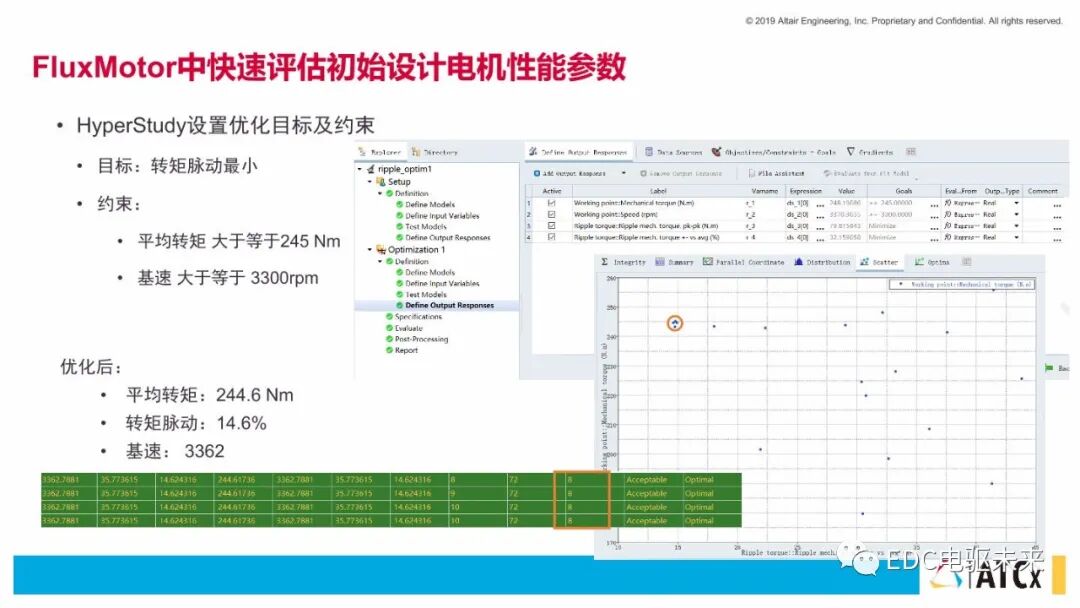The width and height of the screenshot is (1080, 608).
Task: Open Expression editor ellipsis for Mechanical torque row
Action: (820, 205)
